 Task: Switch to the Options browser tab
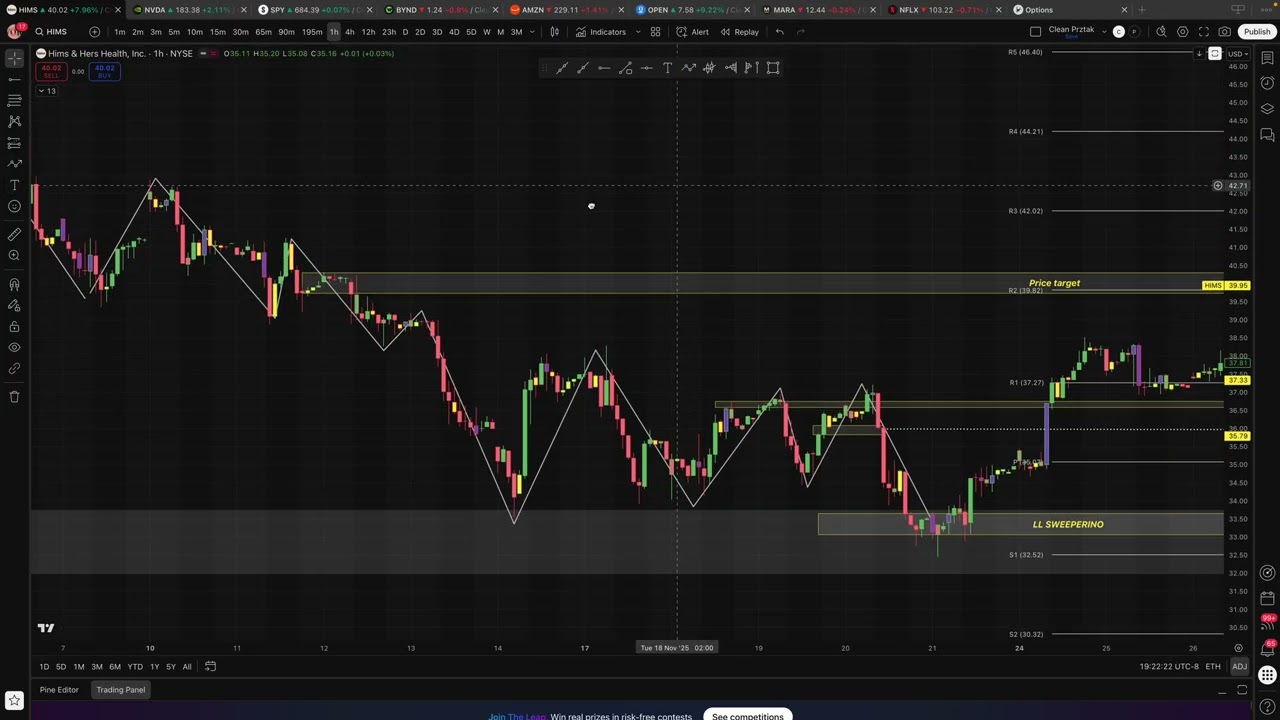[x=1070, y=10]
